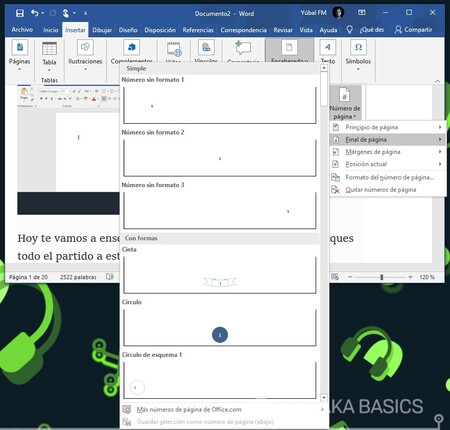Click the zoom out minus button

[x=350, y=277]
